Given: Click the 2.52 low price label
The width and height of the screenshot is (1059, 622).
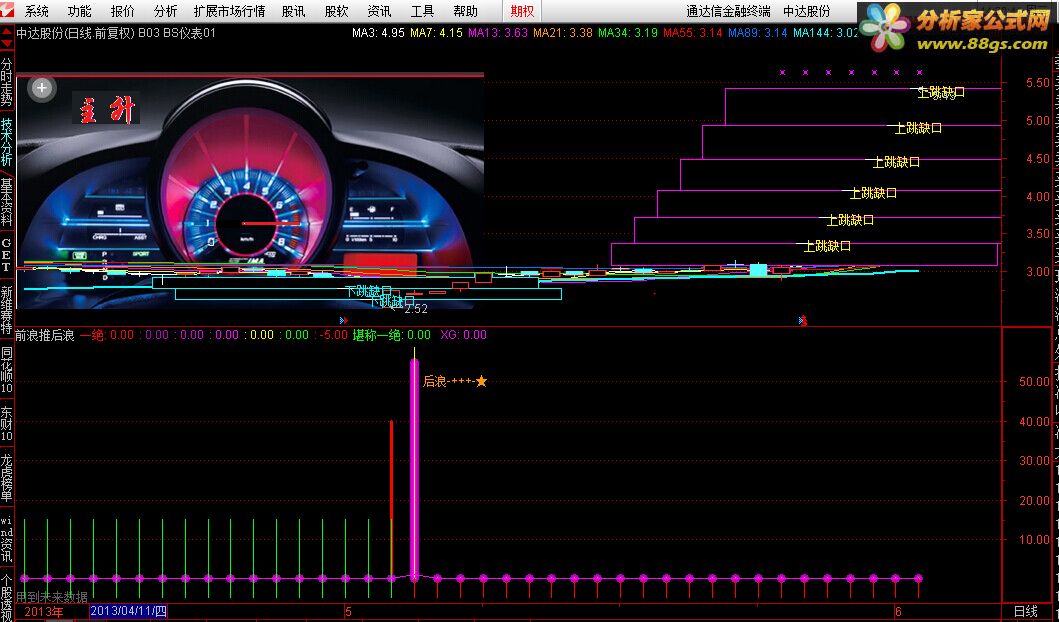Looking at the screenshot, I should 416,309.
